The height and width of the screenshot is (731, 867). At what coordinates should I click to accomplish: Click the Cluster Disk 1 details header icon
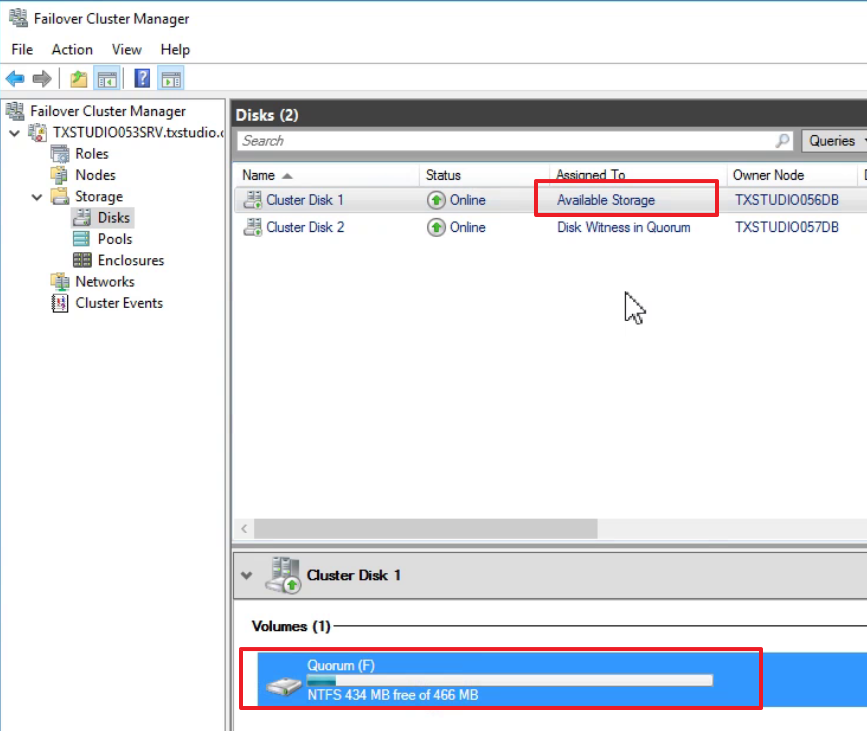pyautogui.click(x=284, y=575)
